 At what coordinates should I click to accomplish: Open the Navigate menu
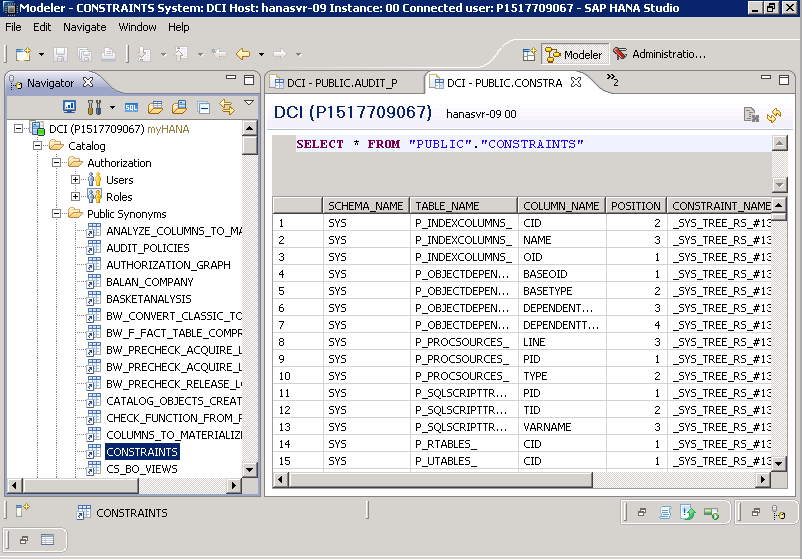tap(84, 27)
